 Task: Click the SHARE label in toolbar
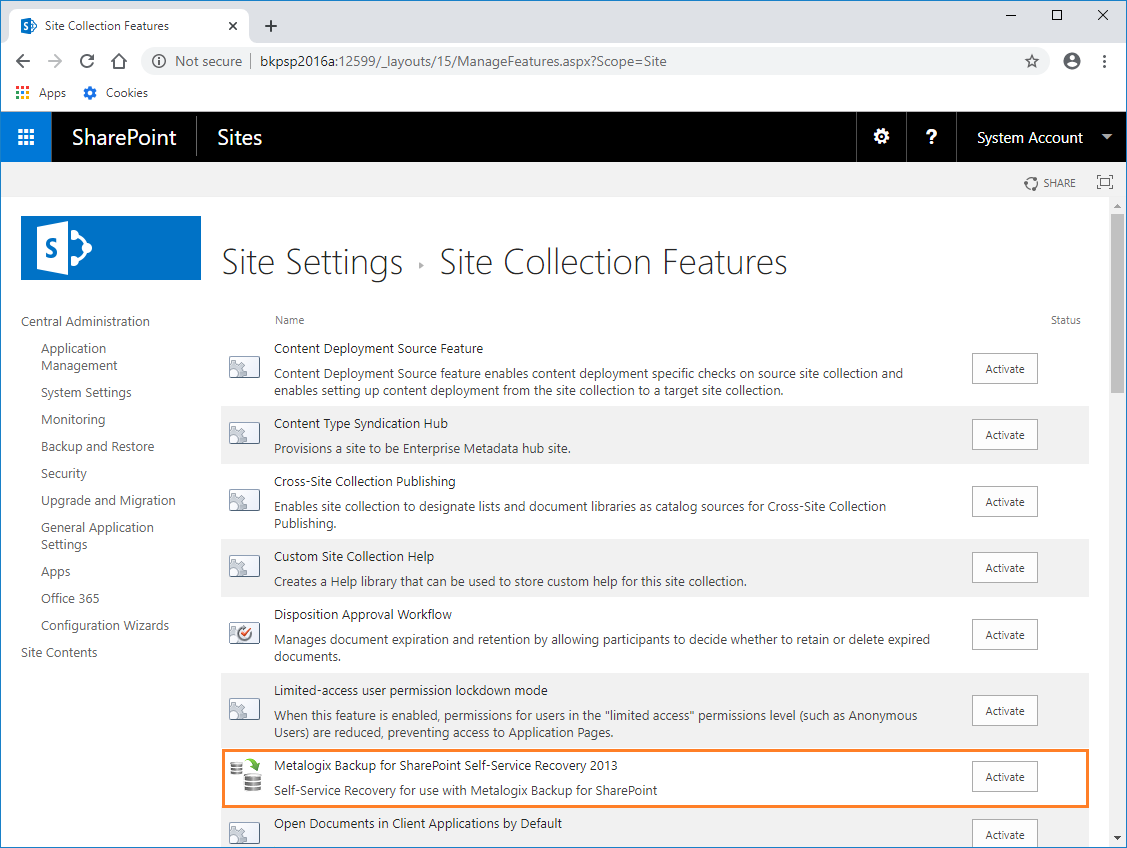(1059, 183)
